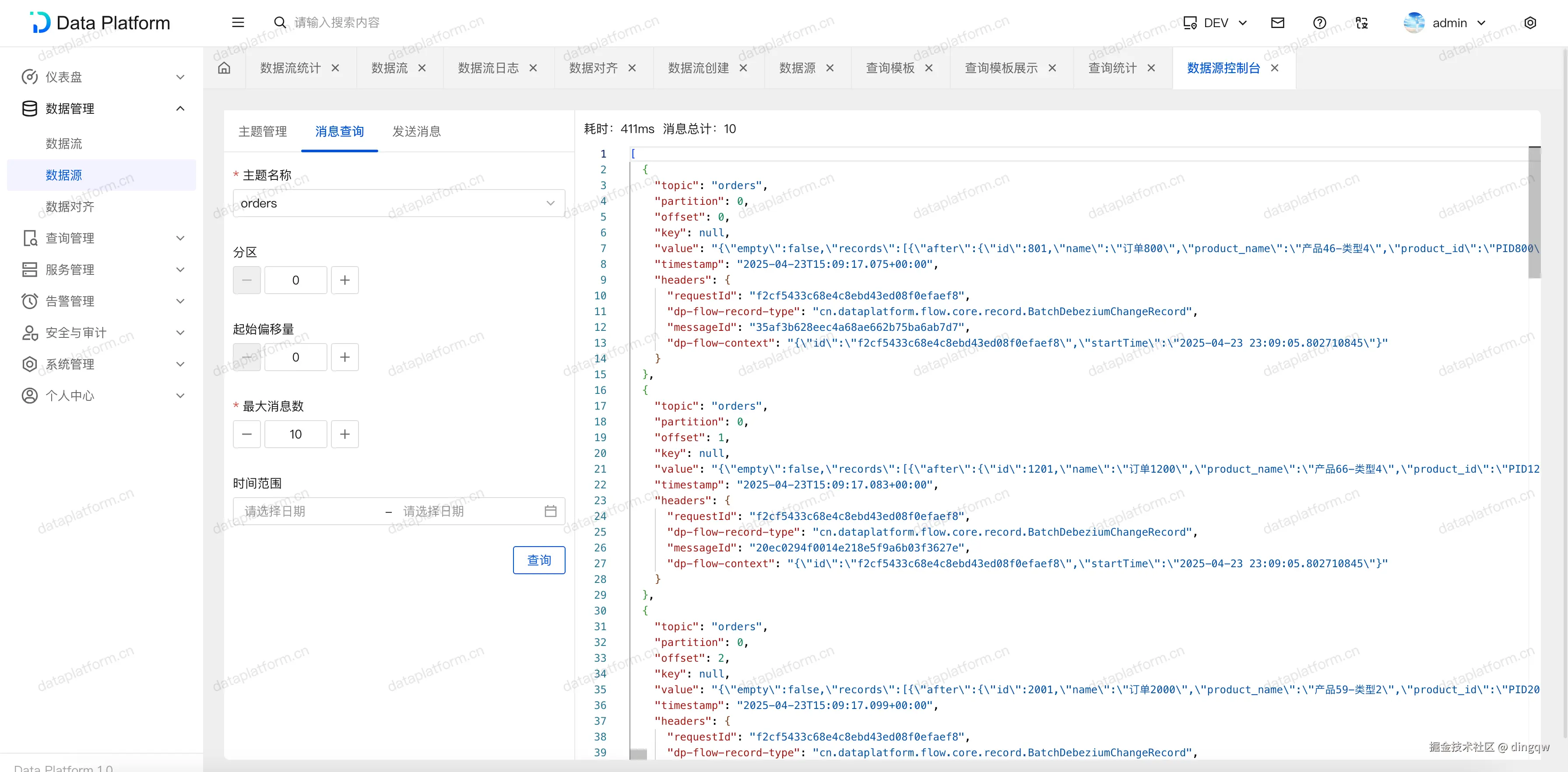The width and height of the screenshot is (1568, 772).
Task: Click the help question mark icon
Action: 1319,22
